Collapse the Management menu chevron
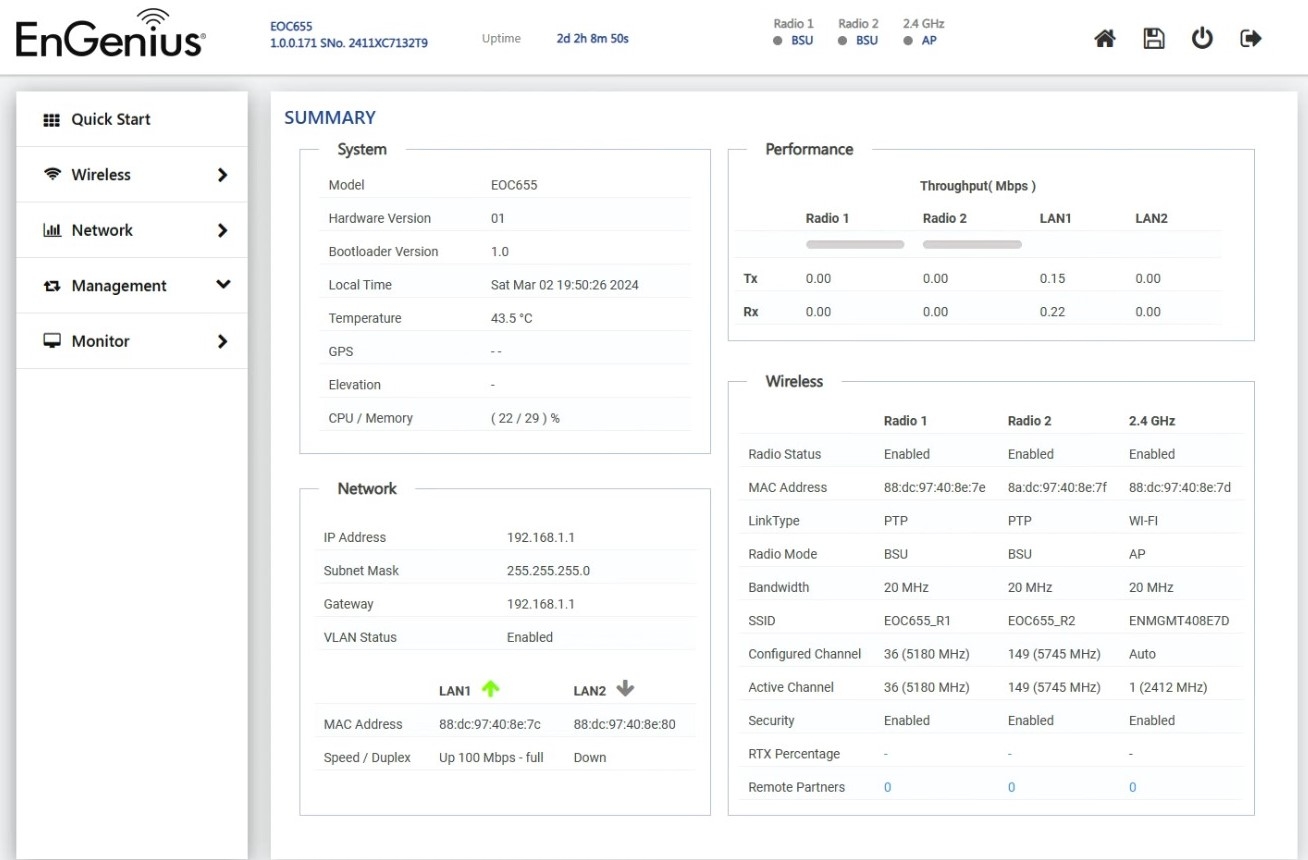This screenshot has width=1308, height=860. (222, 285)
